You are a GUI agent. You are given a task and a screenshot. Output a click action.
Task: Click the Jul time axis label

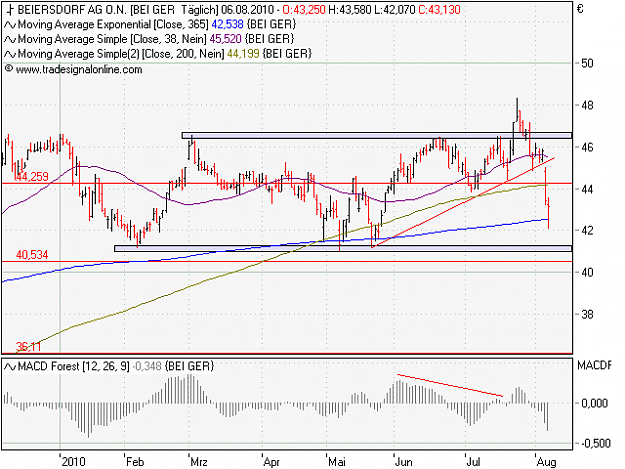pyautogui.click(x=473, y=462)
